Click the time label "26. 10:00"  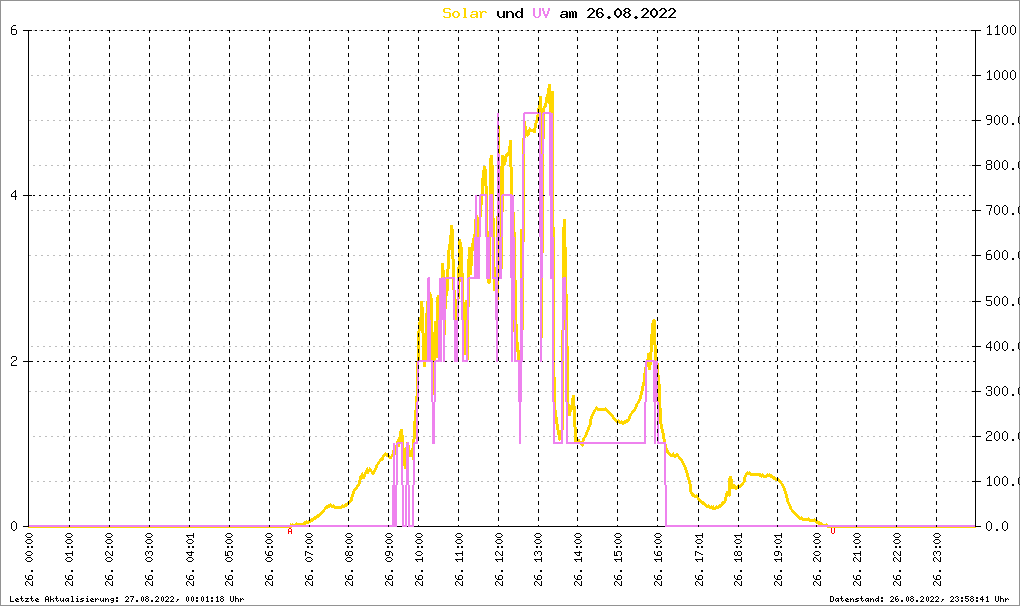point(419,559)
